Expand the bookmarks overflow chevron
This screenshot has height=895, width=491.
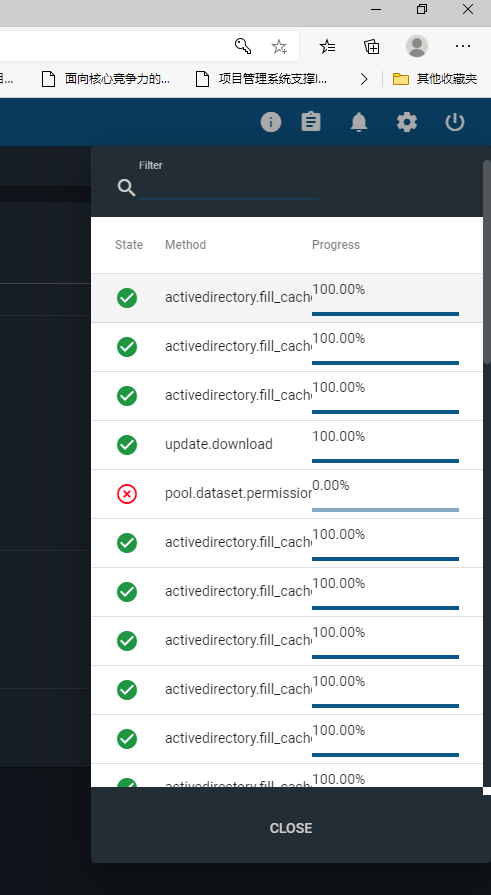pos(364,79)
